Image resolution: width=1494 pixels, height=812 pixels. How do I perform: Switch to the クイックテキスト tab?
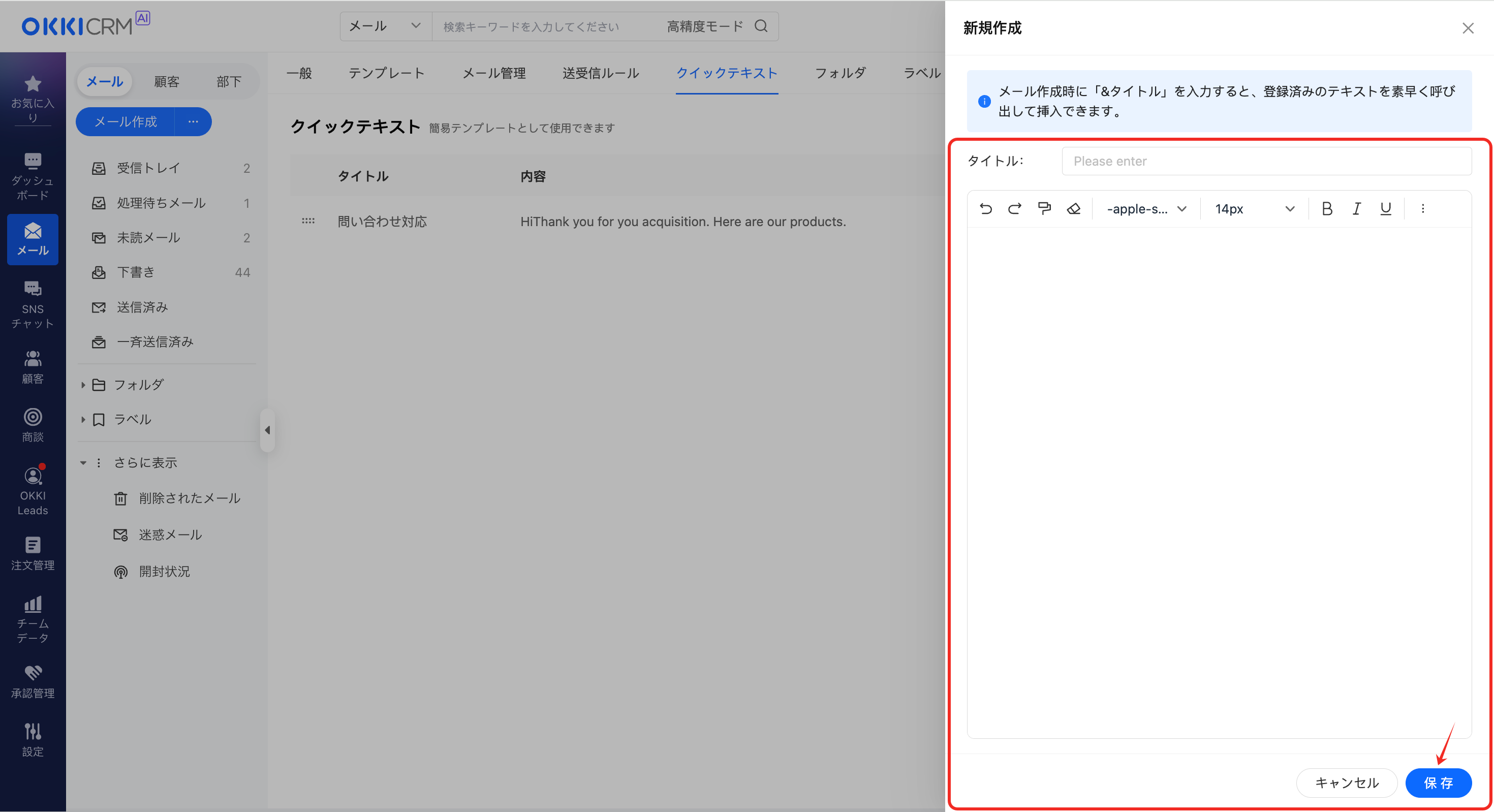727,73
